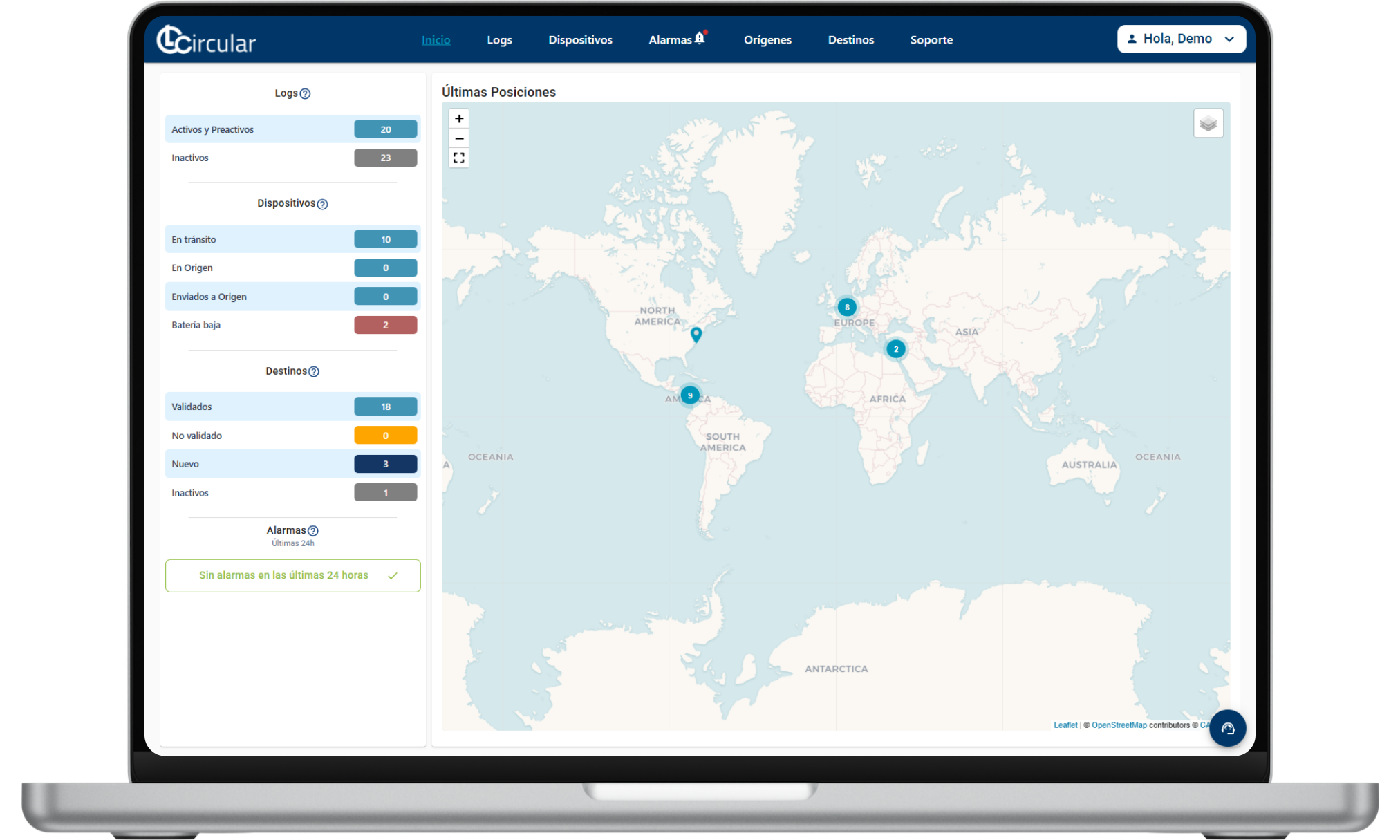Zoom out on the map
This screenshot has width=1400, height=840.
[459, 138]
